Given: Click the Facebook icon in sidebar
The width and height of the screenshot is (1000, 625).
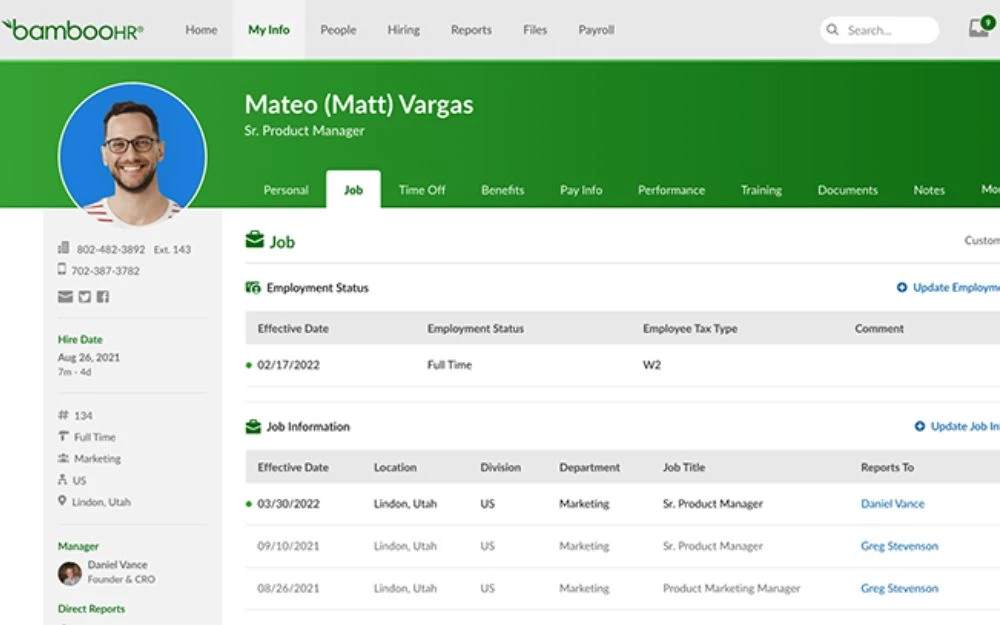Looking at the screenshot, I should pos(102,297).
